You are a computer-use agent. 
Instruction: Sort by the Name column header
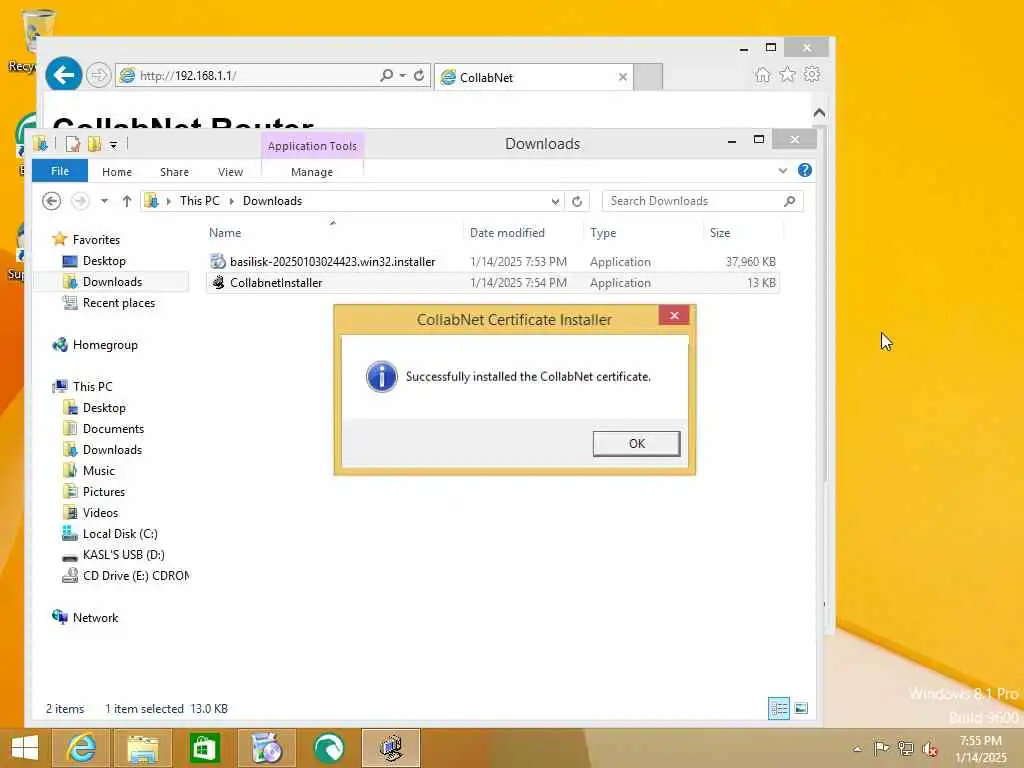(225, 233)
